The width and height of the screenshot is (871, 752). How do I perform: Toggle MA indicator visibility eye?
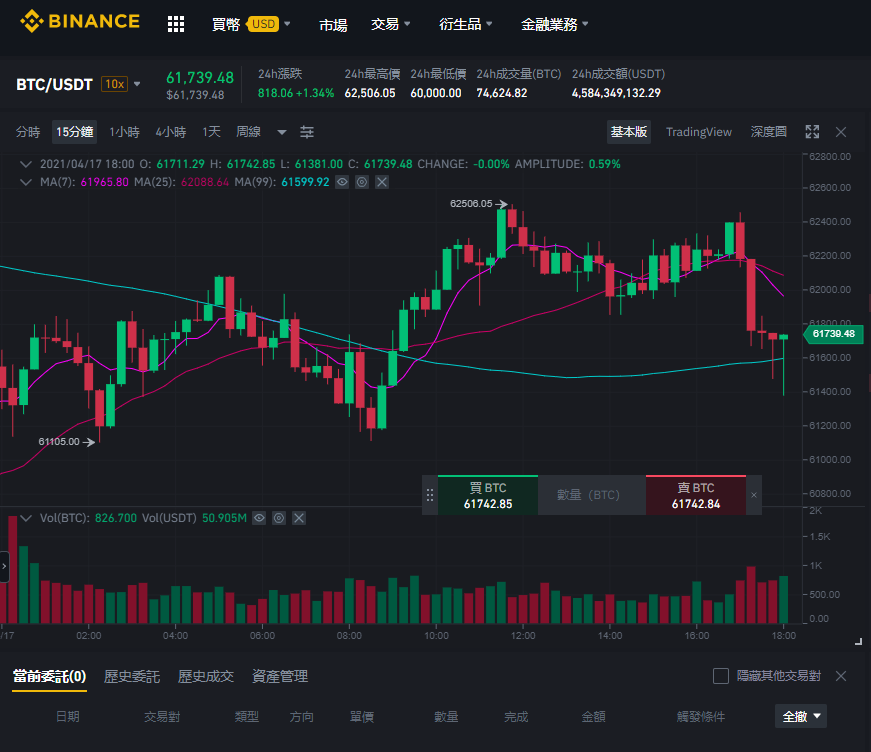[x=342, y=182]
